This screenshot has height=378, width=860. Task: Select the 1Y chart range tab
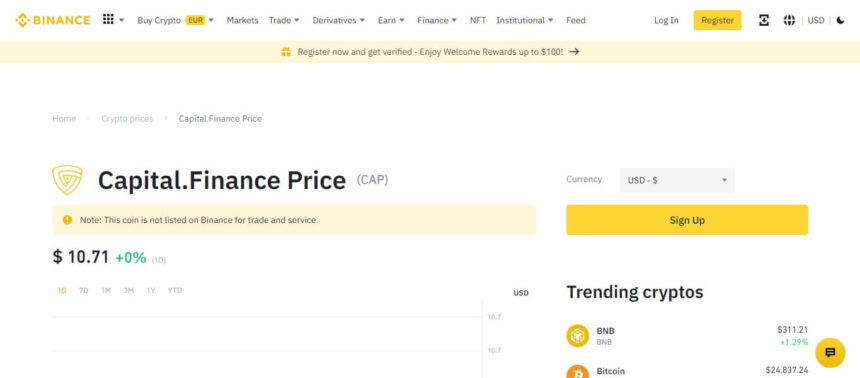pos(151,290)
